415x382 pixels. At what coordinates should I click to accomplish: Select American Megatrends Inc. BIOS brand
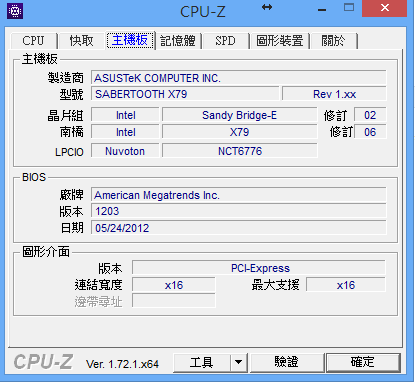(x=239, y=195)
